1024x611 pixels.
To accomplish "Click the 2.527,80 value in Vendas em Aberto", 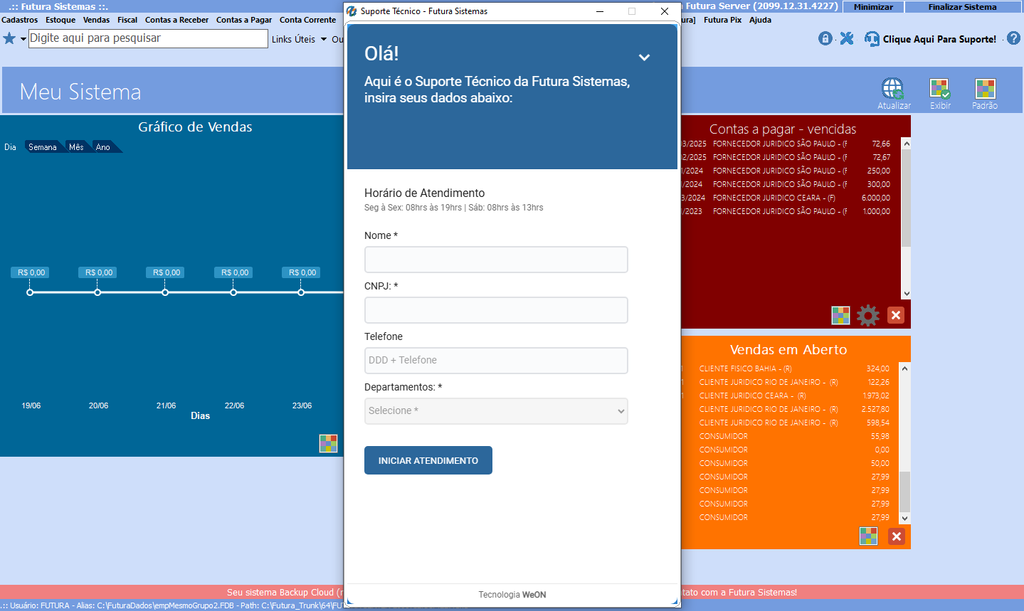I will 875,409.
